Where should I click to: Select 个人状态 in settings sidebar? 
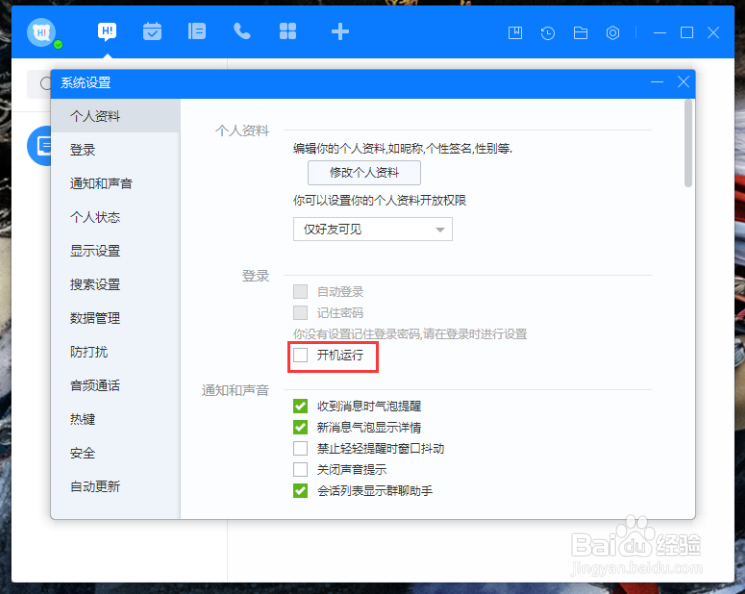(115, 217)
